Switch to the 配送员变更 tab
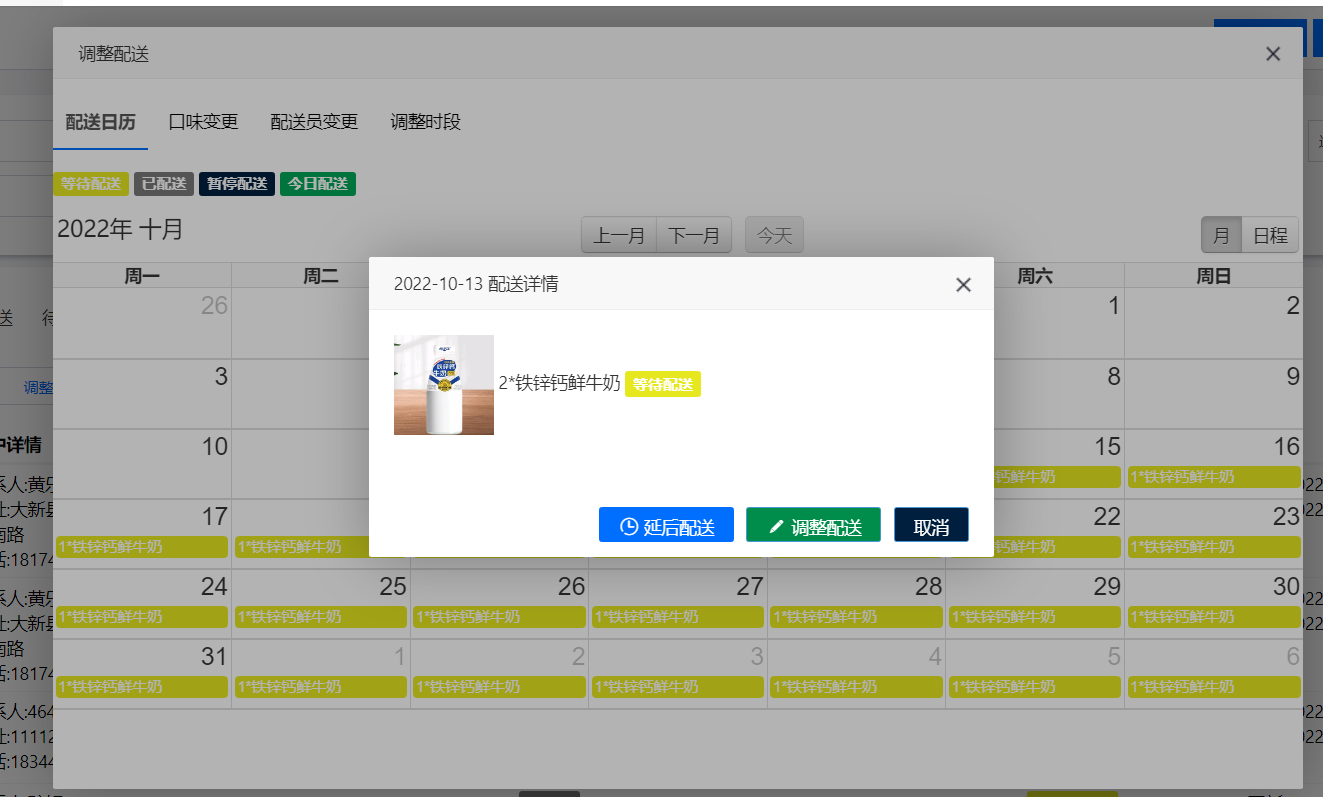1323x797 pixels. 314,122
